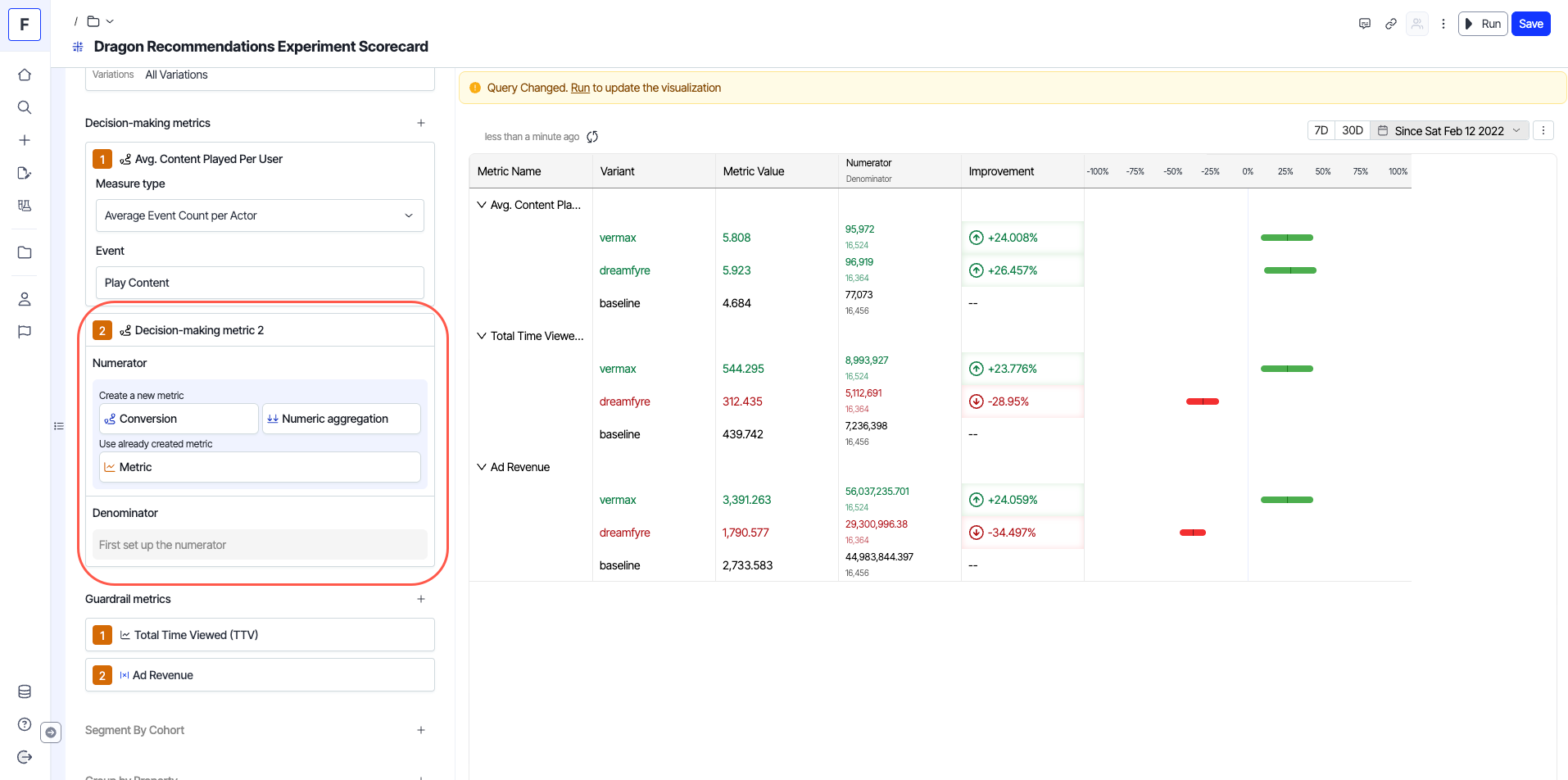This screenshot has height=780, width=1568.
Task: Select the 7D time range
Action: point(1321,130)
